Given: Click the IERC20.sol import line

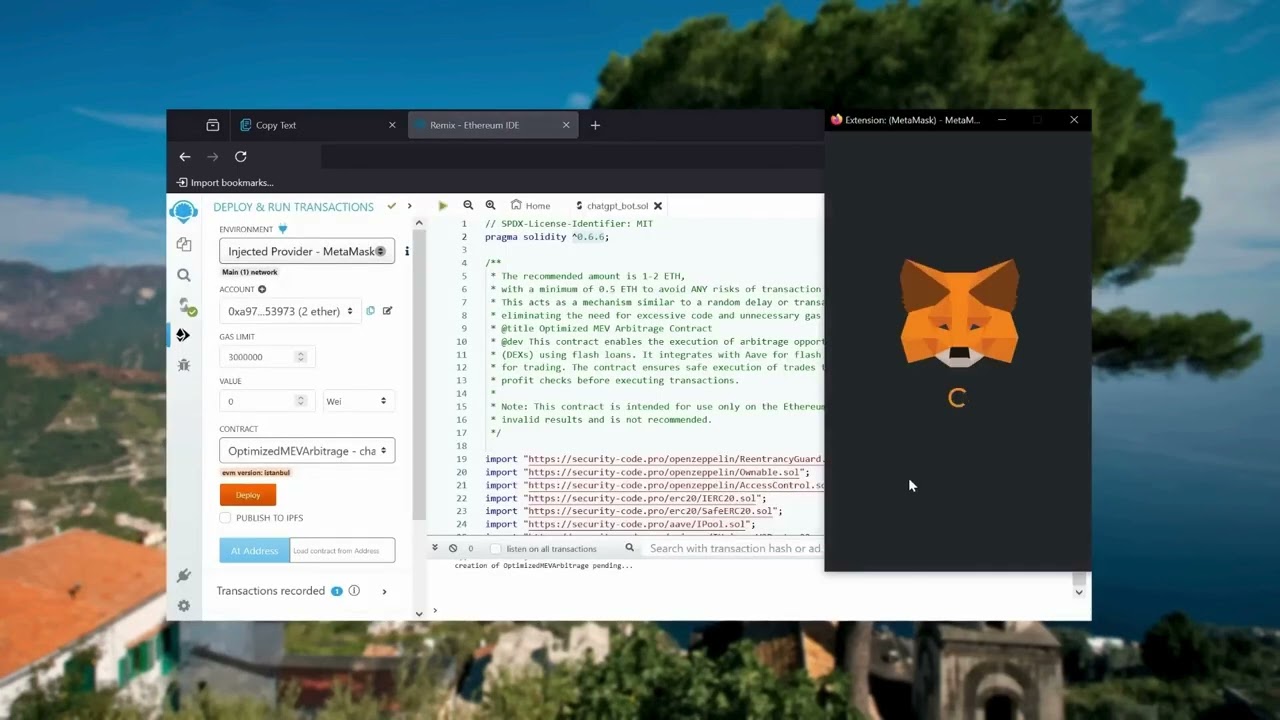Looking at the screenshot, I should (626, 498).
